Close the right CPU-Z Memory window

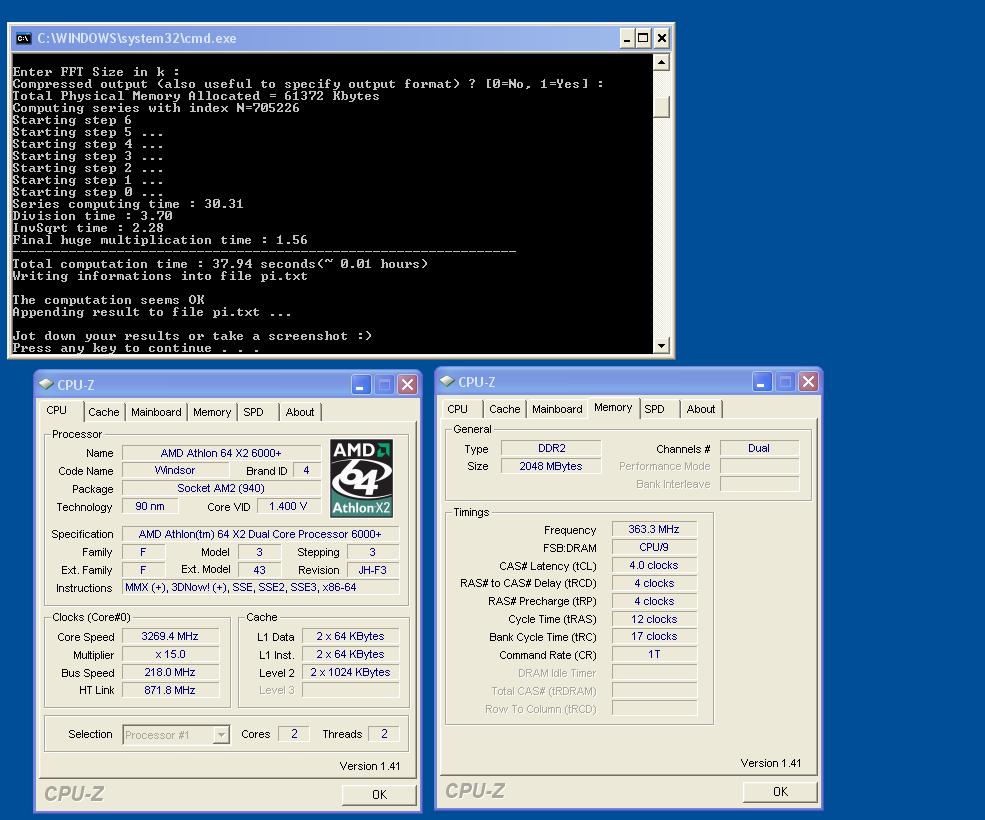click(x=808, y=381)
